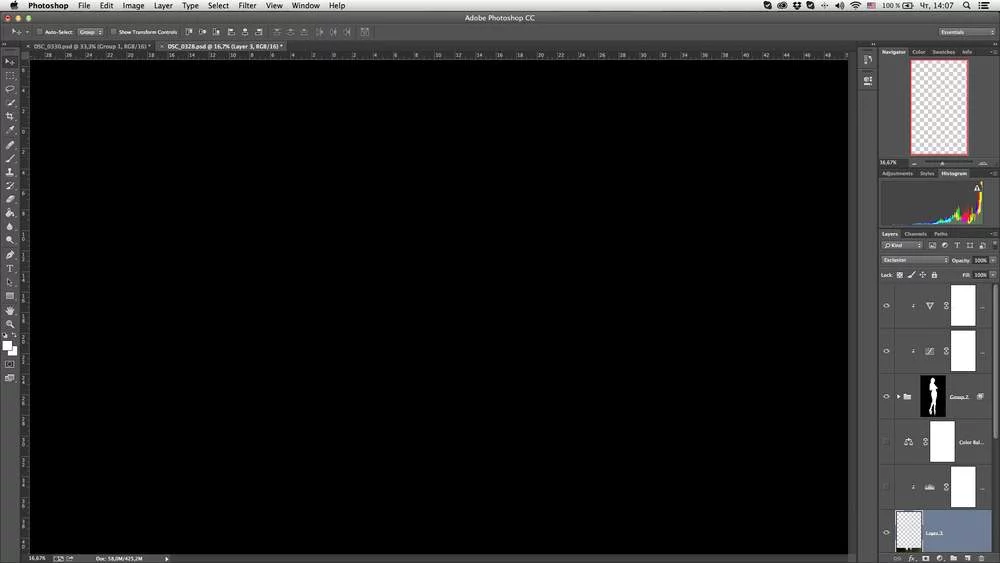Select the Lasso tool

10,89
